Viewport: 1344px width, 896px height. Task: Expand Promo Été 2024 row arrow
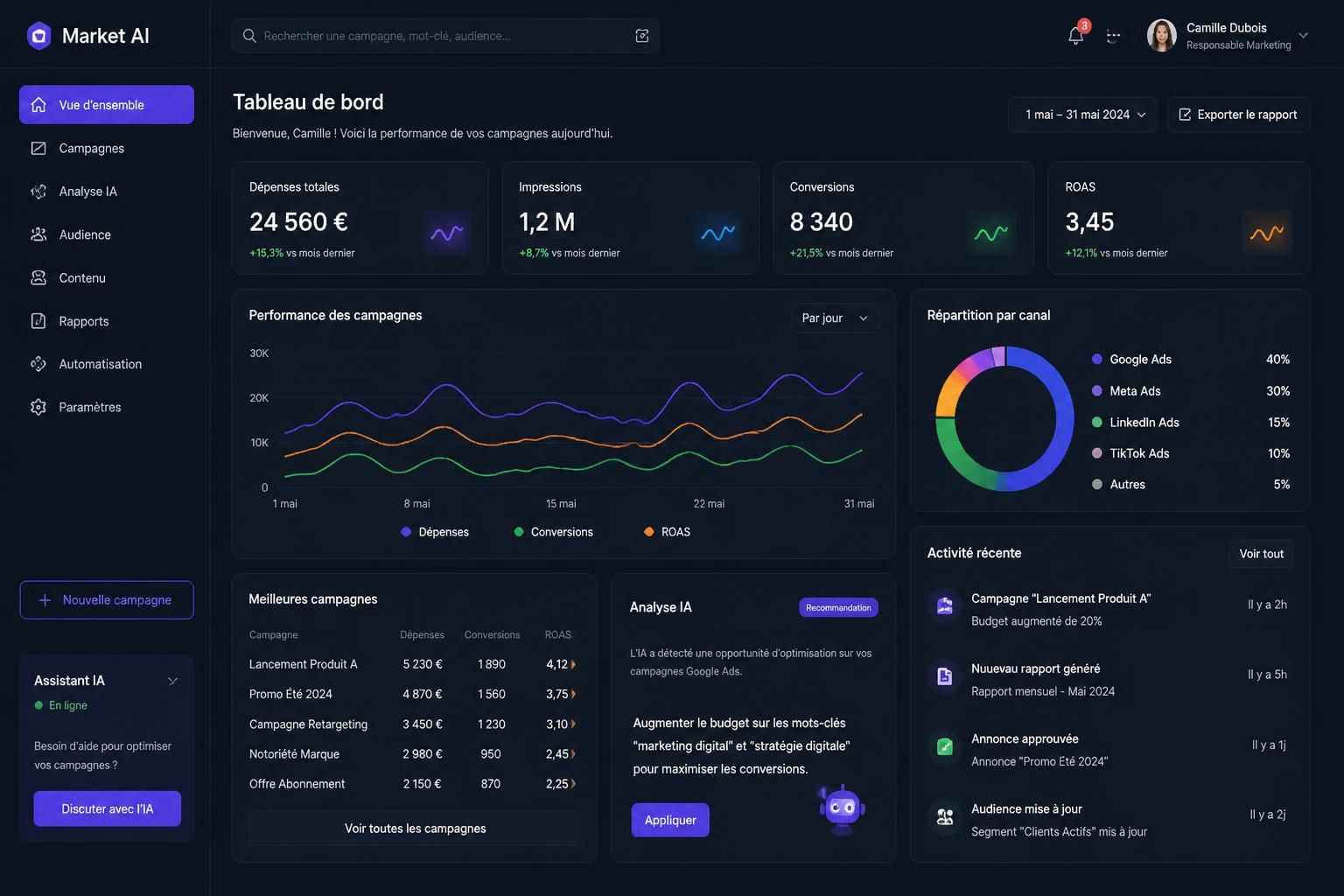click(x=573, y=694)
